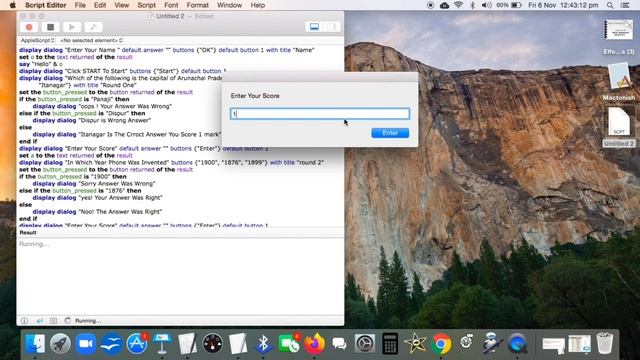Open the Format menu
Viewport: 640px width, 360px height.
tap(198, 5)
